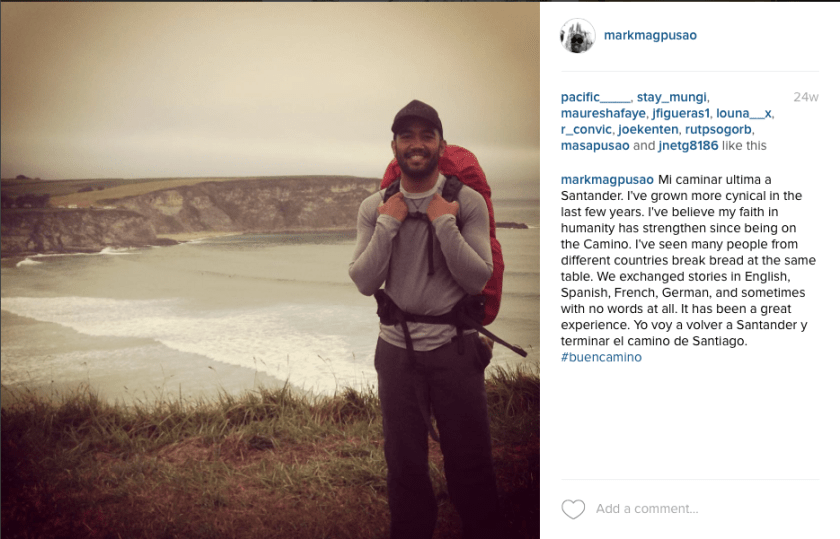Open liker profile jfigueras1
This screenshot has width=840, height=539.
(x=680, y=113)
